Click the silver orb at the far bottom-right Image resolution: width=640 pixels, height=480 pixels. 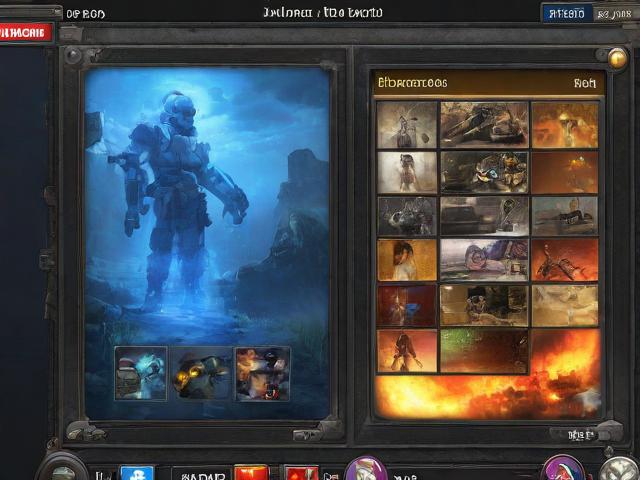tap(620, 469)
